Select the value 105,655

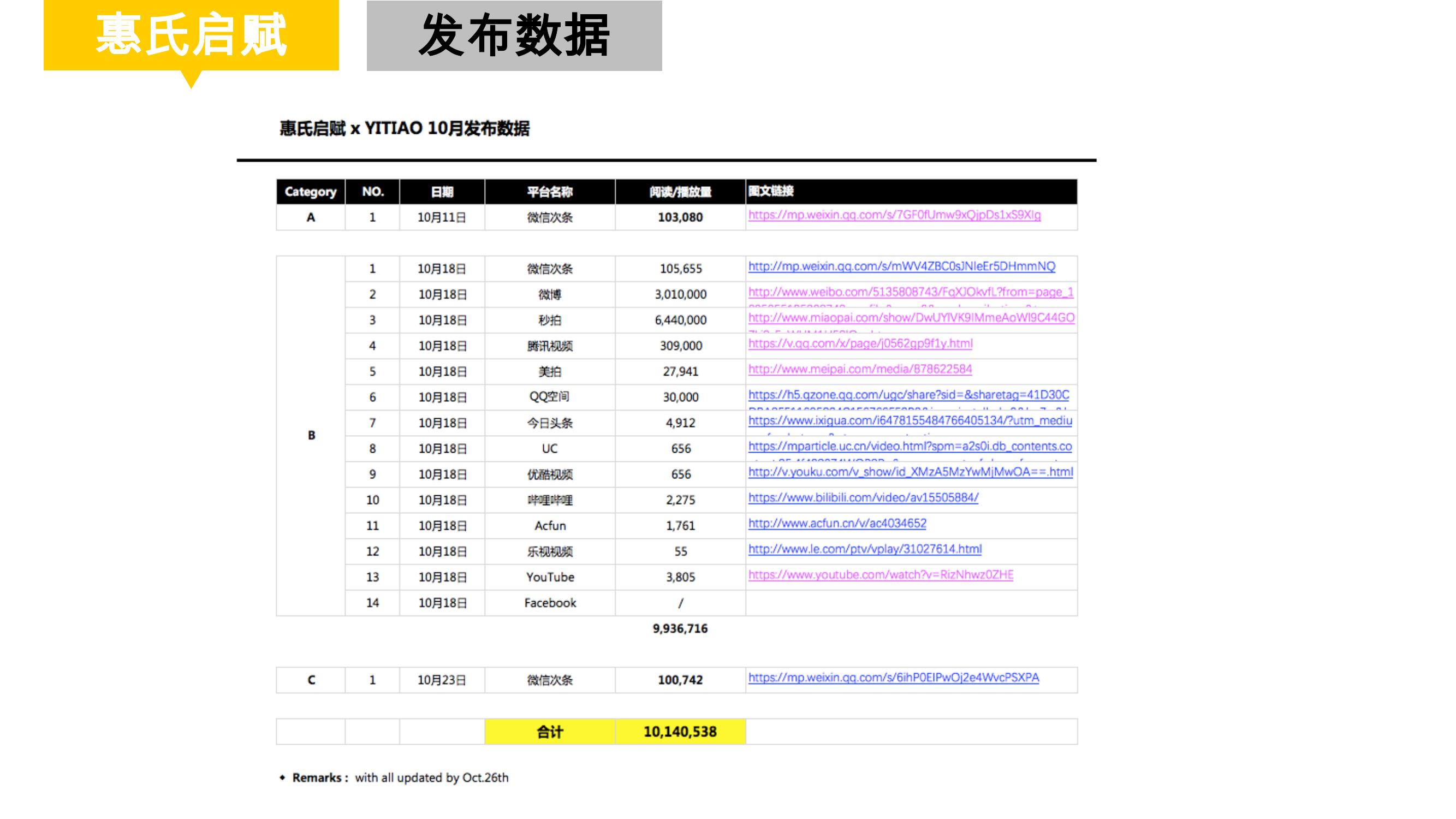point(681,269)
